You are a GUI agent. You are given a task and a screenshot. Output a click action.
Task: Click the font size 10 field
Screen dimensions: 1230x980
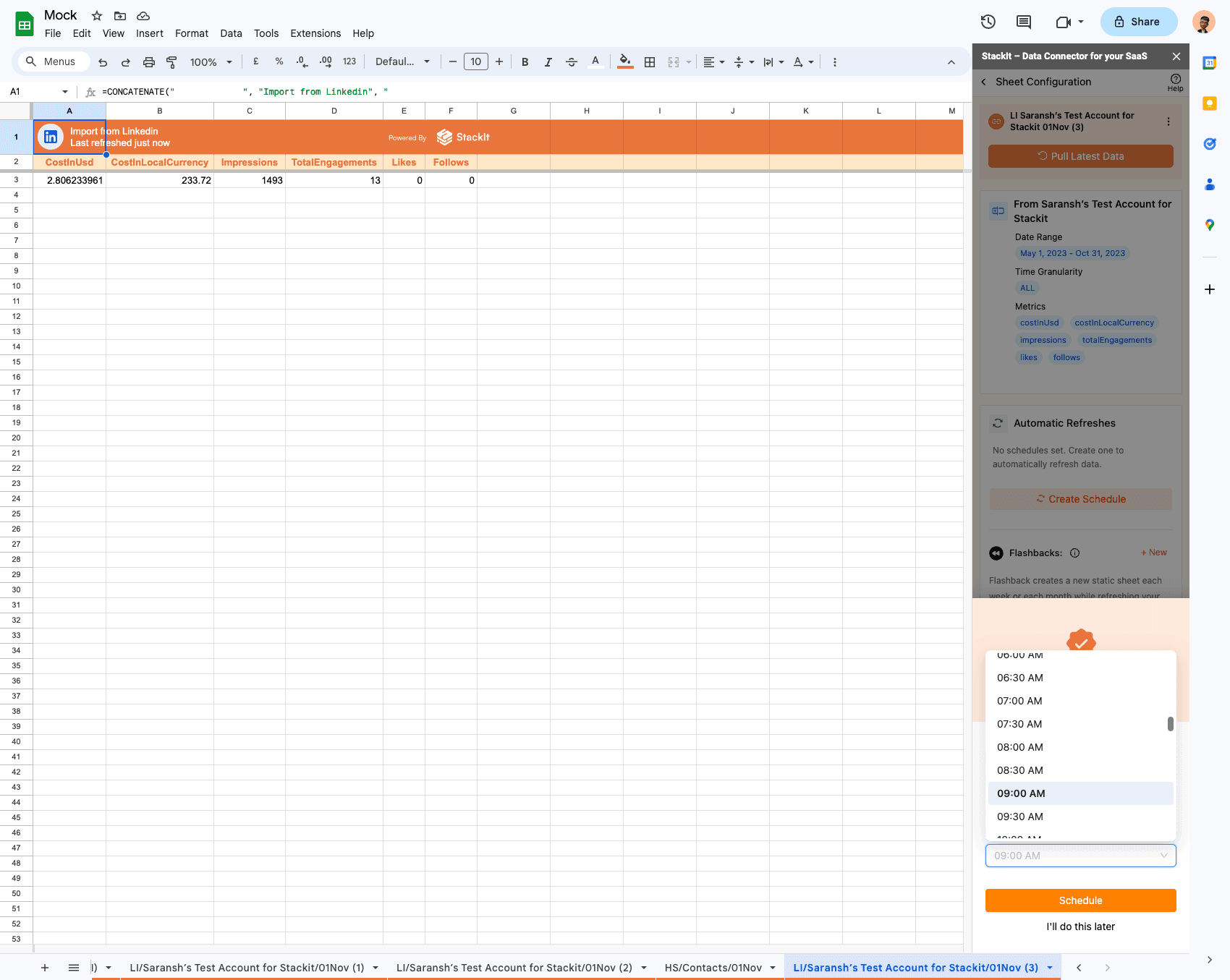[476, 62]
